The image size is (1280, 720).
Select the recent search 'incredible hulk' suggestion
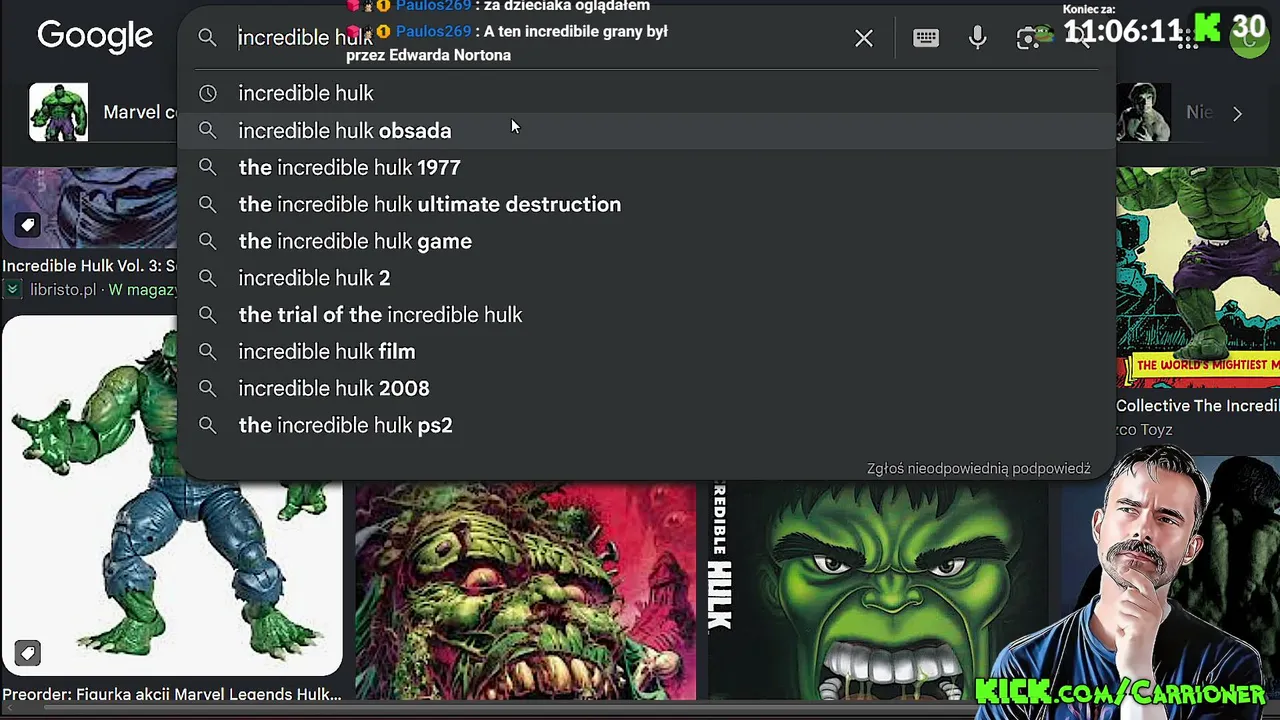(646, 93)
